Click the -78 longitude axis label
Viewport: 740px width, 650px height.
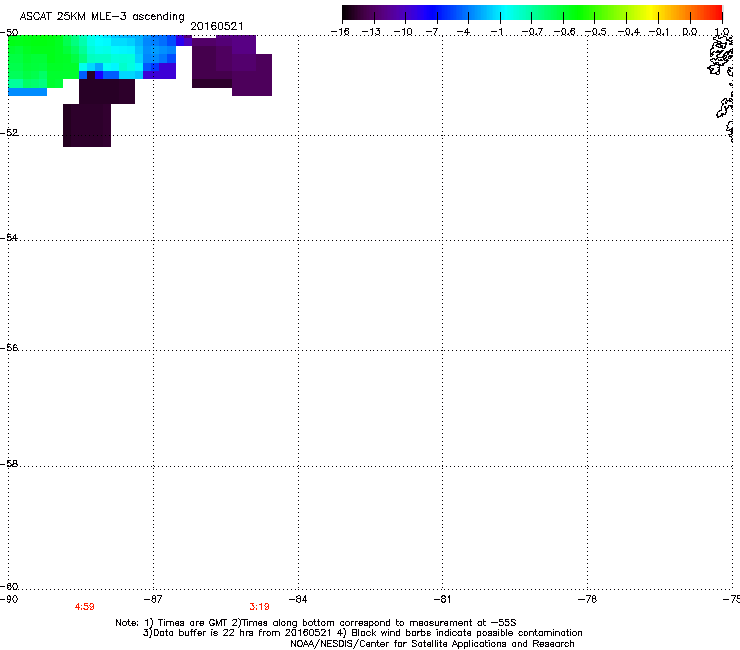[587, 599]
